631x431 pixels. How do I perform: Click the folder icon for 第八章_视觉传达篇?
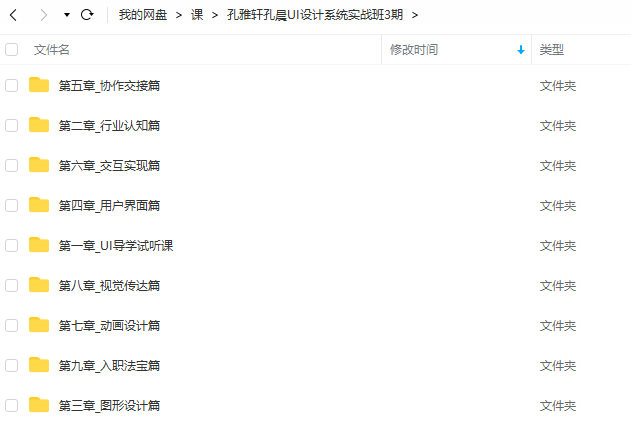pyautogui.click(x=39, y=285)
